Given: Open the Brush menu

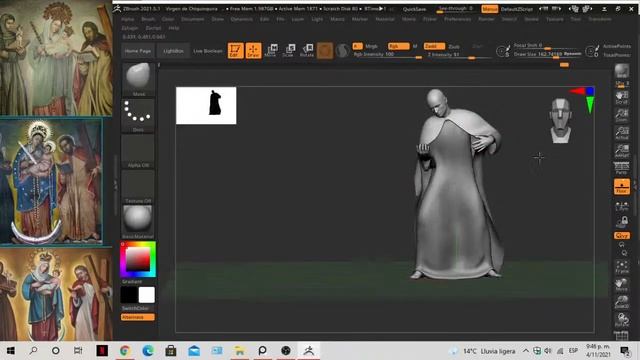Looking at the screenshot, I should pyautogui.click(x=148, y=19).
